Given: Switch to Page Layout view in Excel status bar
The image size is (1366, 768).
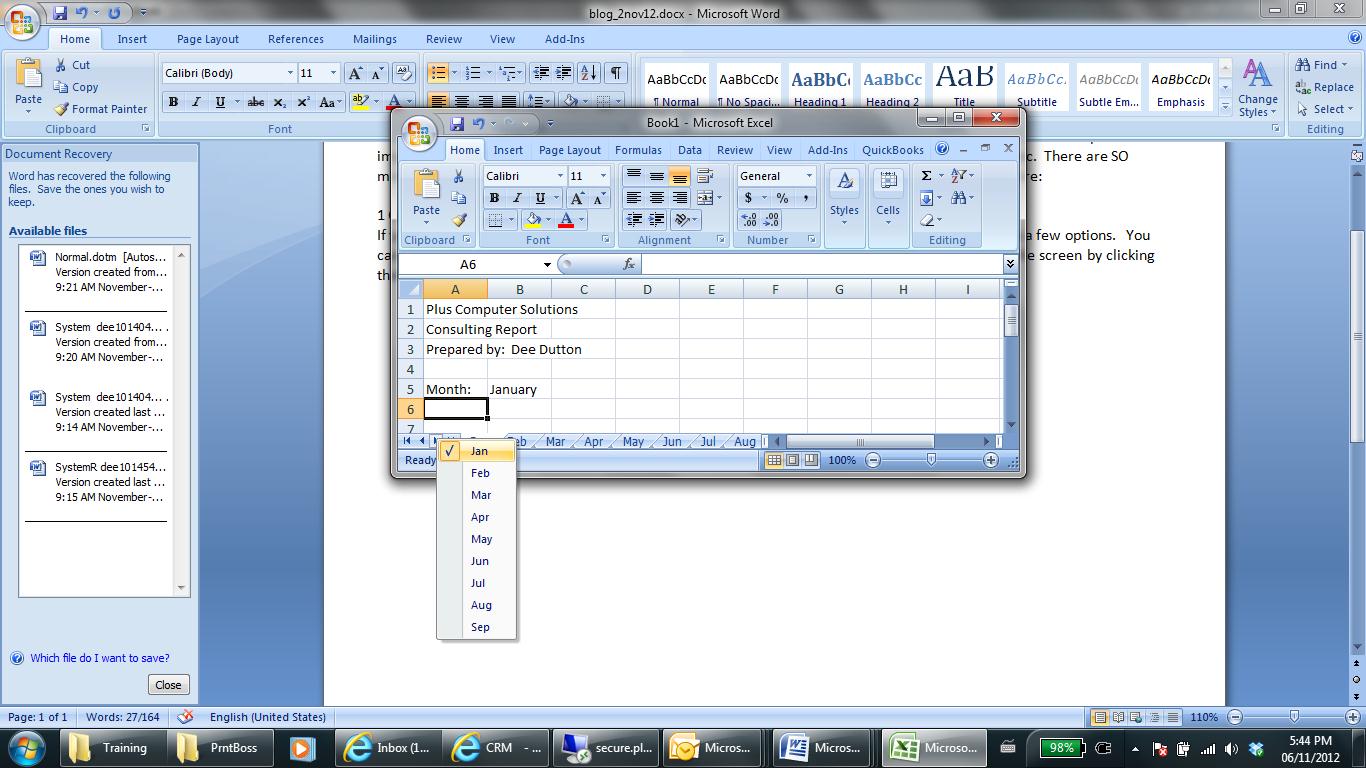Looking at the screenshot, I should [791, 460].
